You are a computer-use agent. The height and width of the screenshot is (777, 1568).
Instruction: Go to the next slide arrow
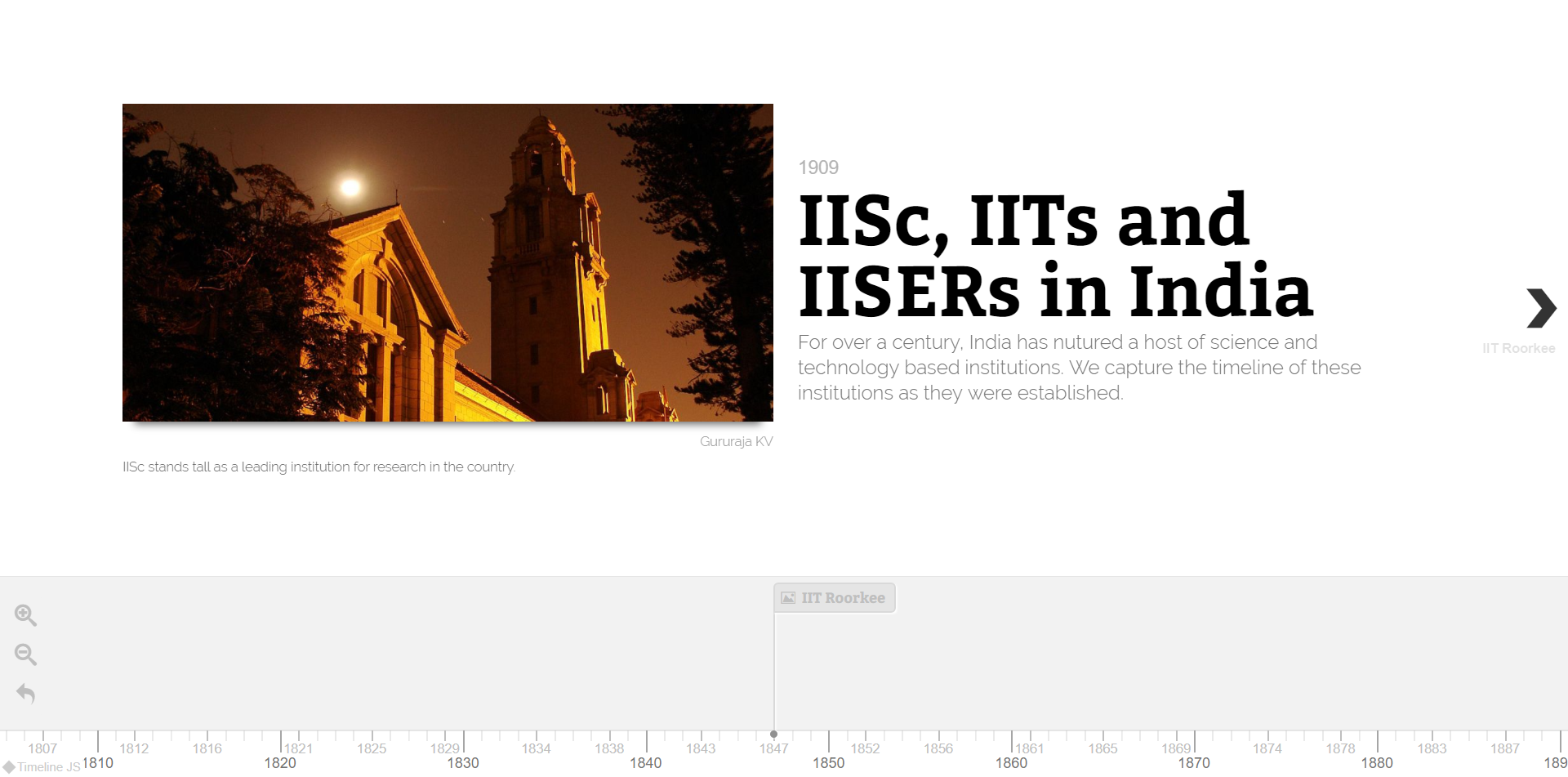(1541, 308)
